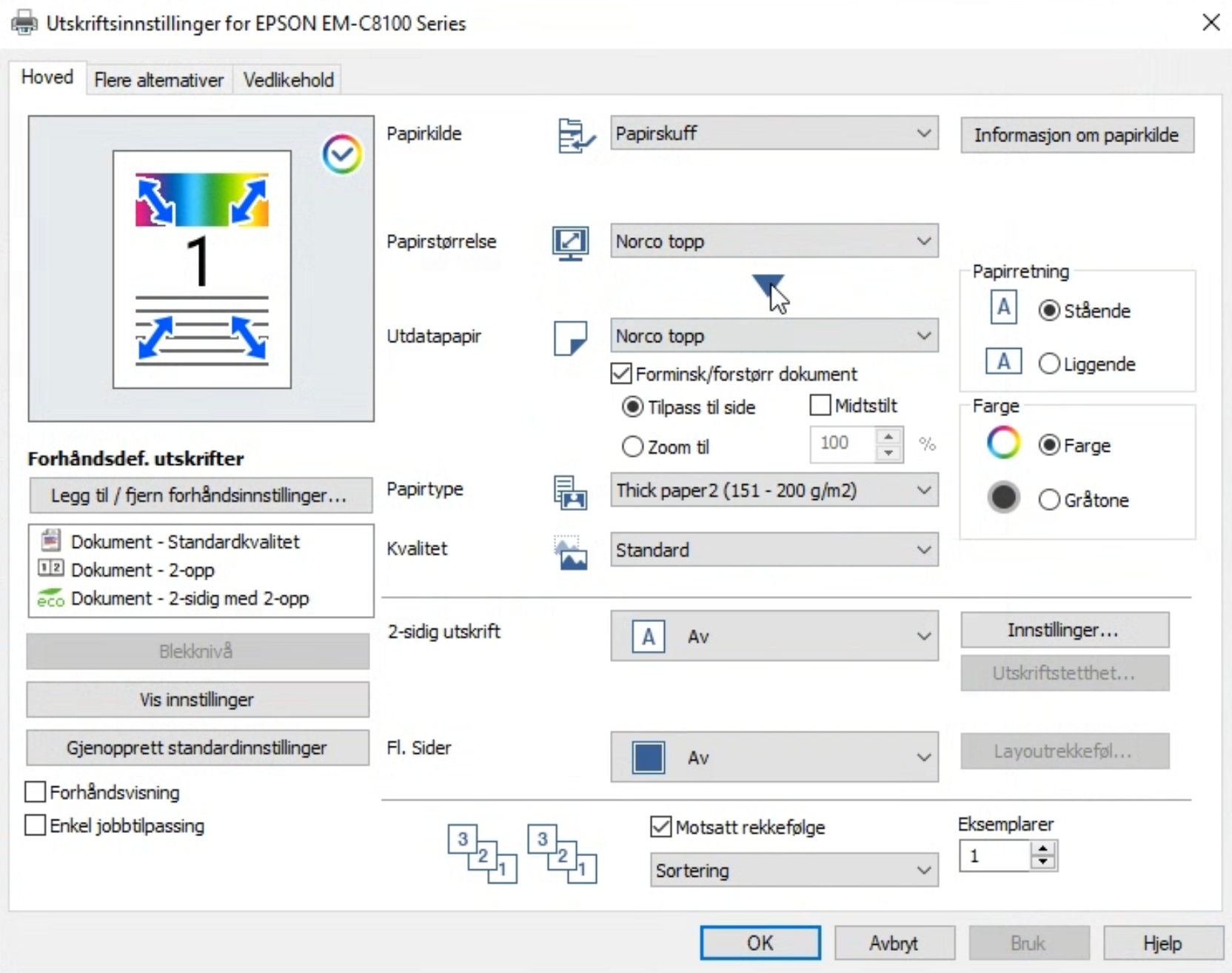
Task: Click the second collated pages 3-2-1 icon
Action: click(562, 853)
